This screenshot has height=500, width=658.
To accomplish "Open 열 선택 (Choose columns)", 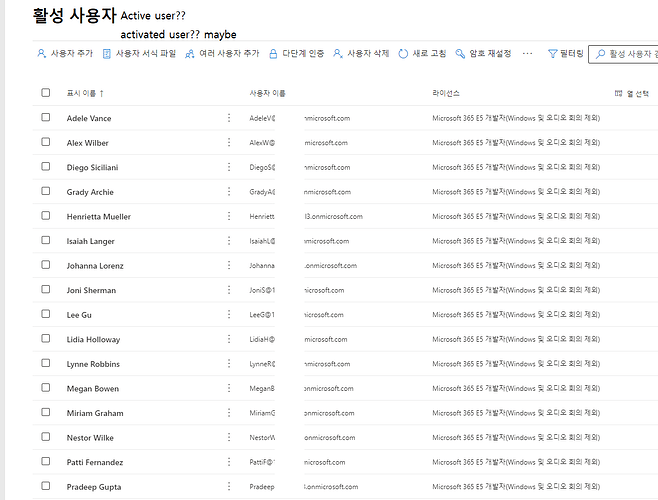I will 630,93.
